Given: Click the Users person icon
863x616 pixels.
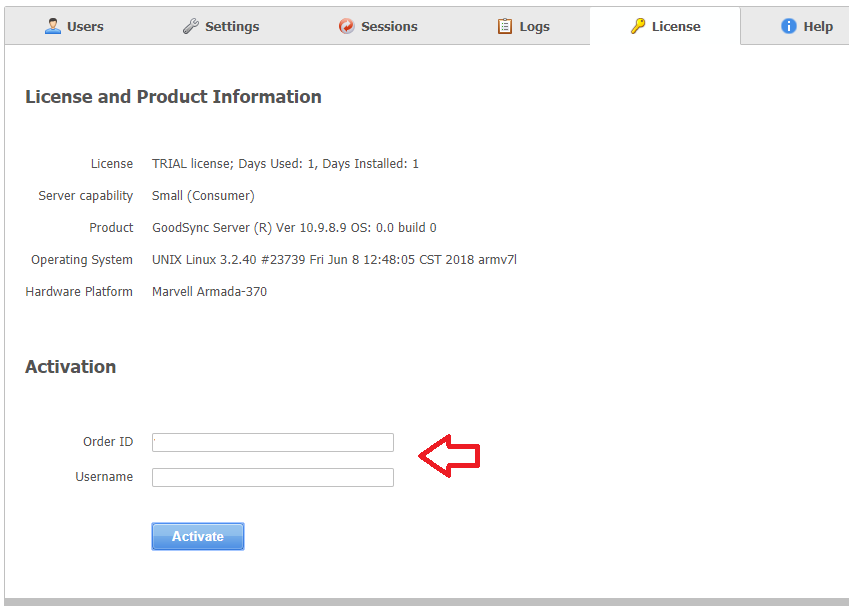Looking at the screenshot, I should pos(53,26).
